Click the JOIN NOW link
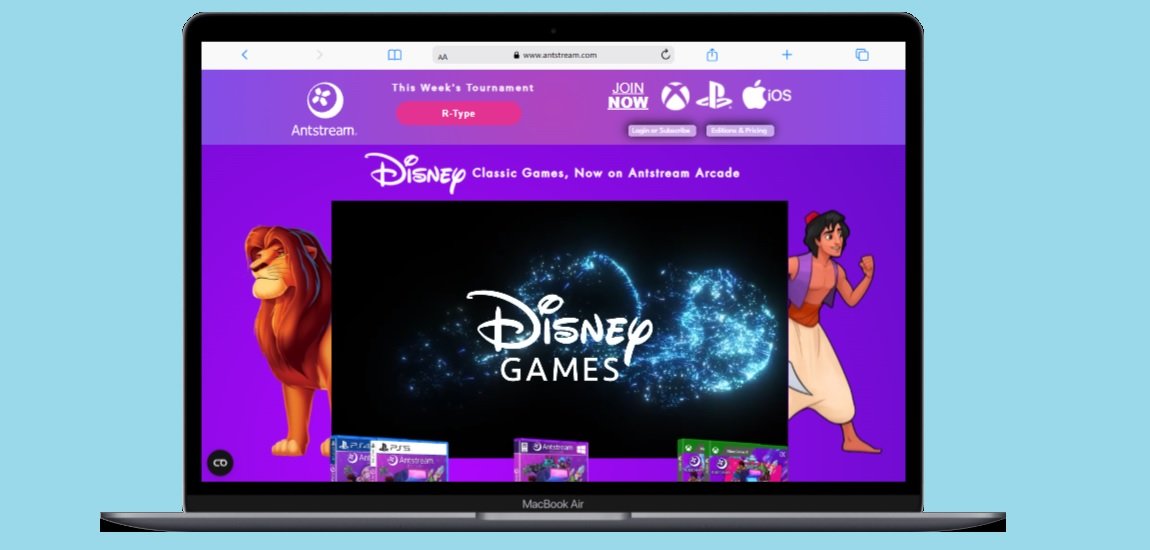The width and height of the screenshot is (1150, 550). pyautogui.click(x=628, y=96)
